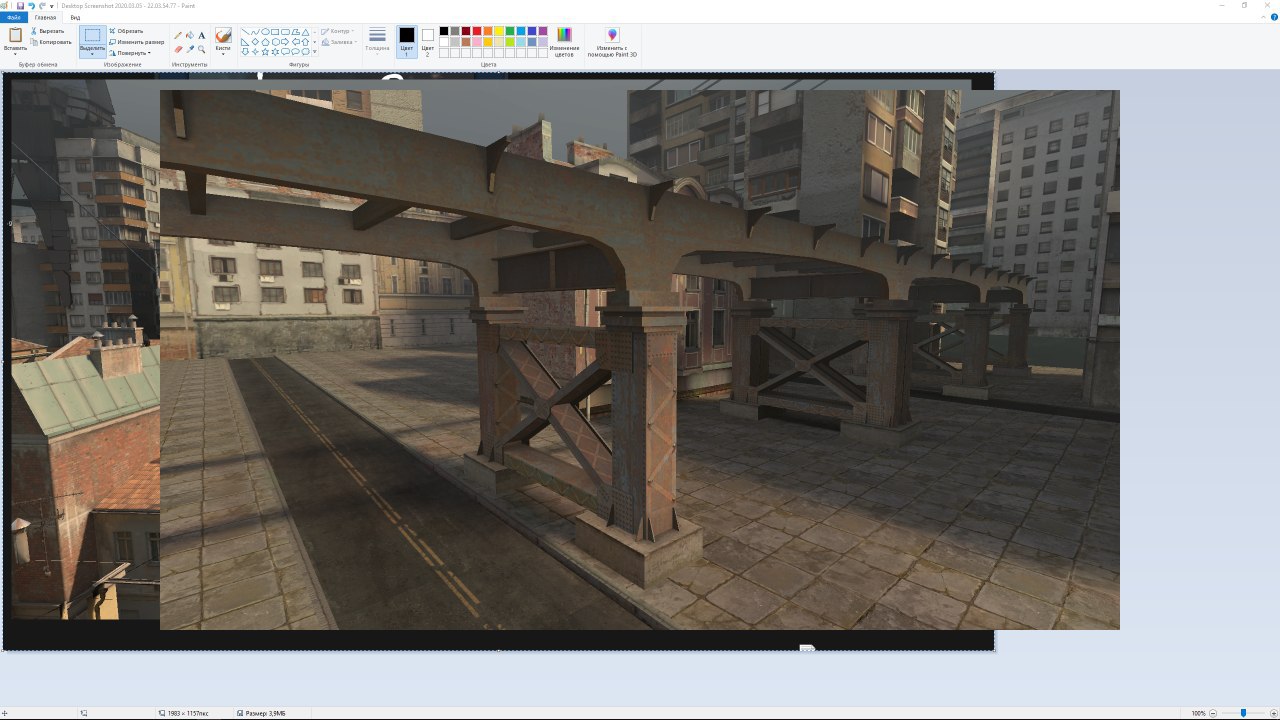Viewport: 1280px width, 720px height.
Task: Click the zoom out minus button
Action: (1213, 713)
